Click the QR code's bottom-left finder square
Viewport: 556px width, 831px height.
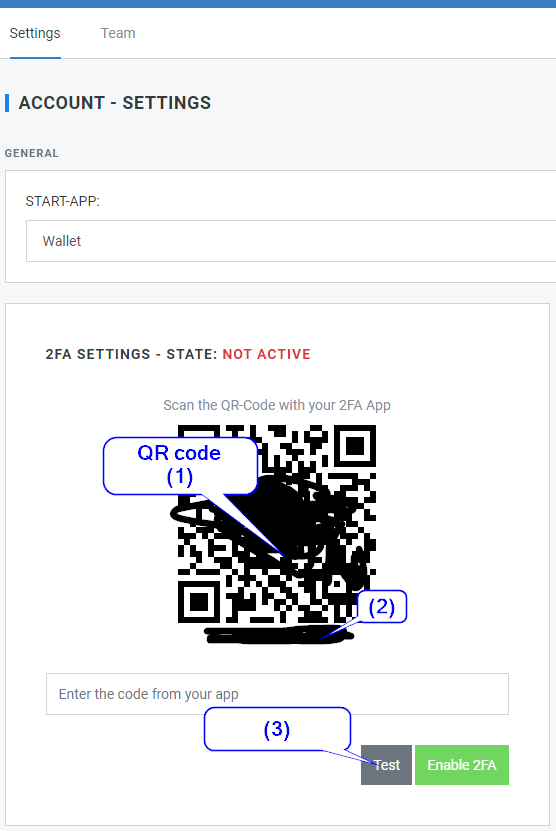[x=199, y=602]
